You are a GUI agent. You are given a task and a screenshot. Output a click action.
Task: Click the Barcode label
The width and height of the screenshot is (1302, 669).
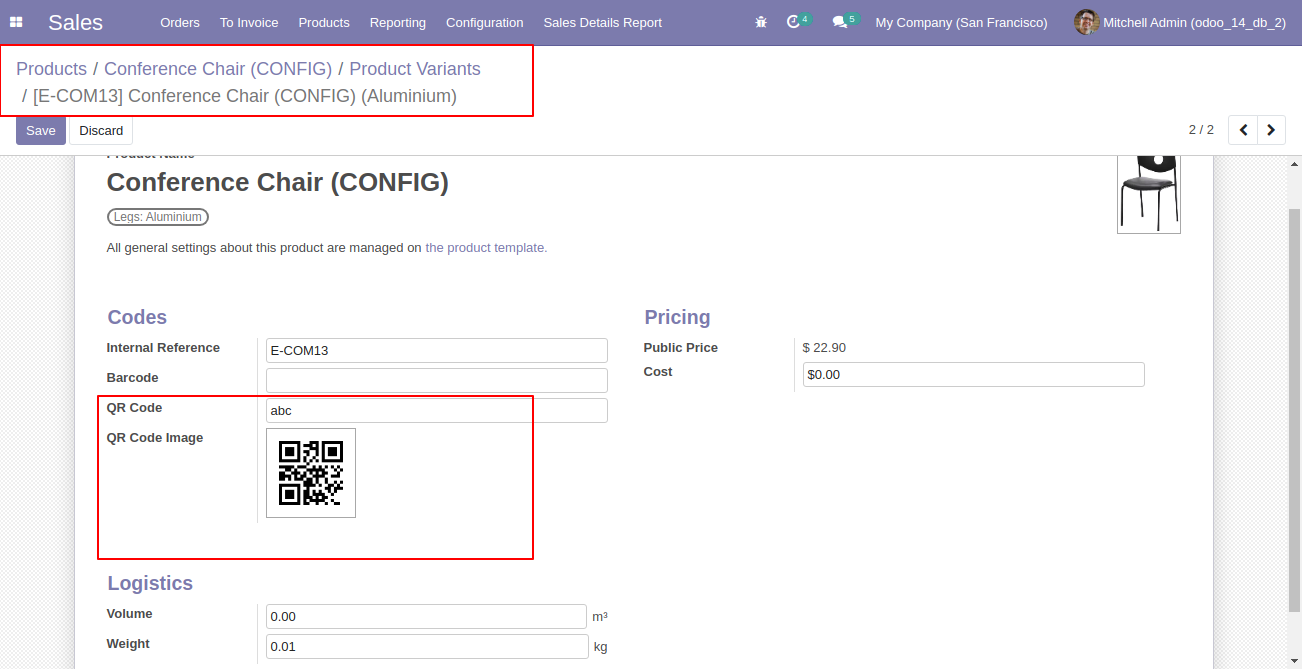132,378
